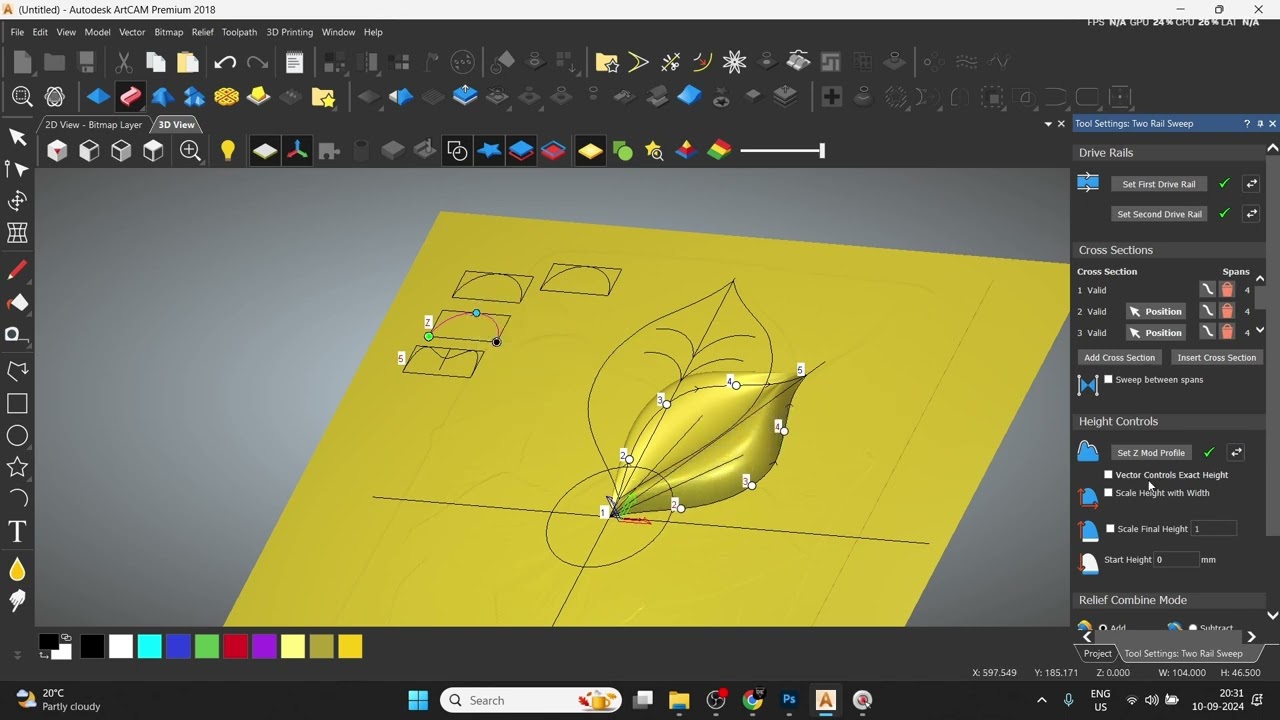Click the Add Cross Section button

point(1119,358)
